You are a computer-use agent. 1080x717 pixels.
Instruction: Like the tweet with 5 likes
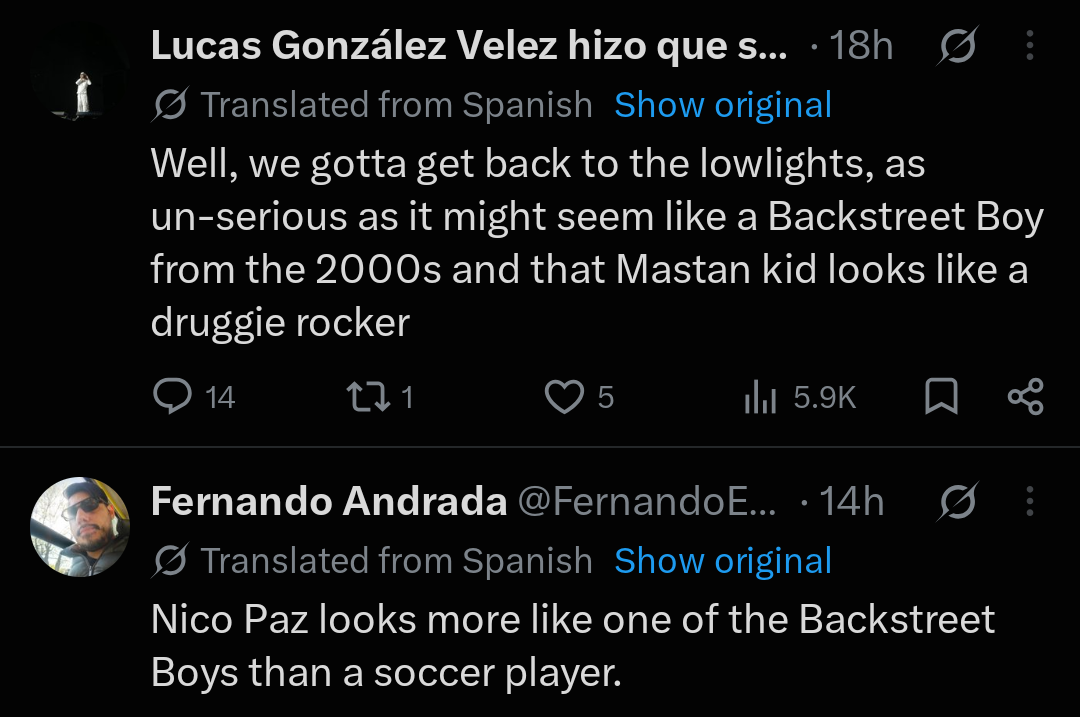[x=579, y=397]
